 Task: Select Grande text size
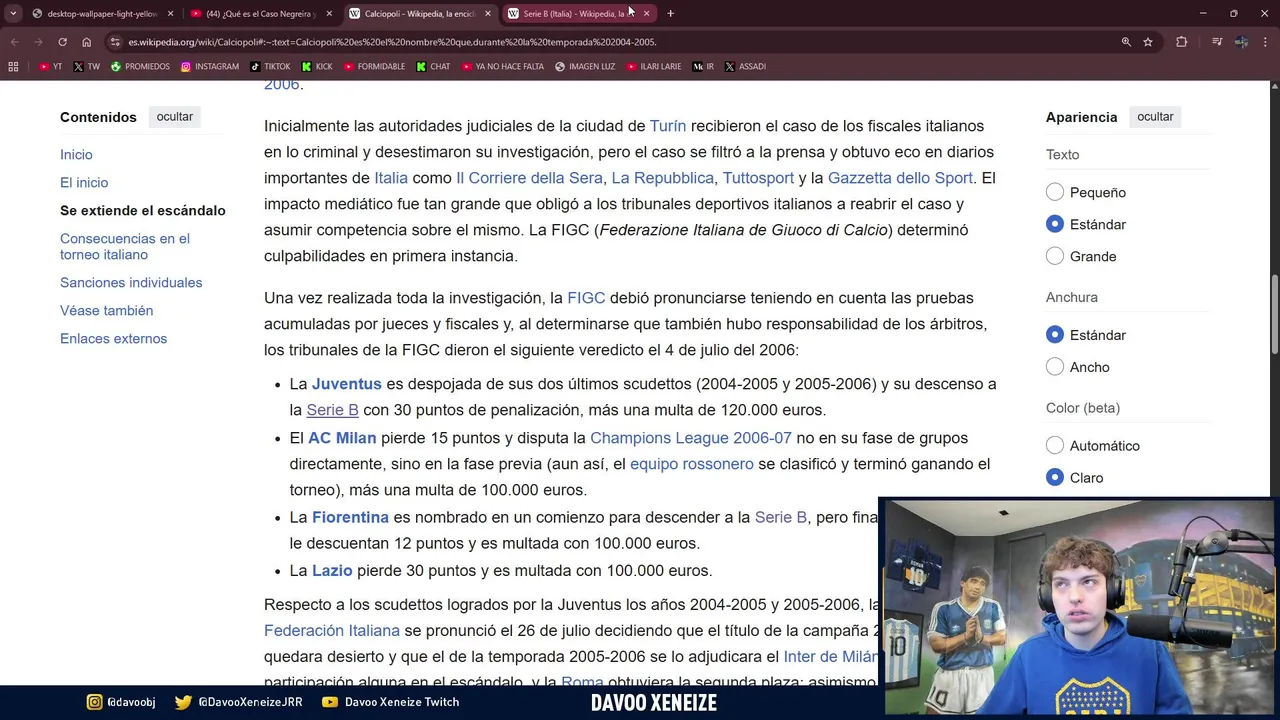click(x=1055, y=256)
